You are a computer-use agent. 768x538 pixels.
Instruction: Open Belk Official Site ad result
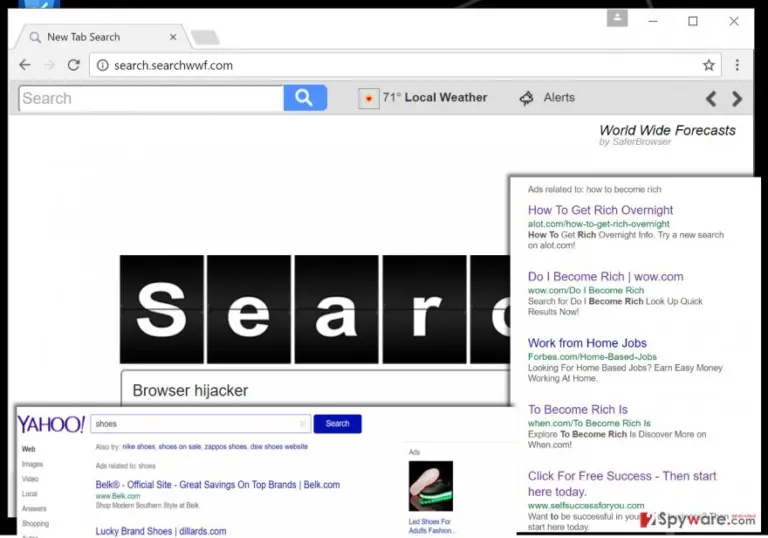pos(217,485)
